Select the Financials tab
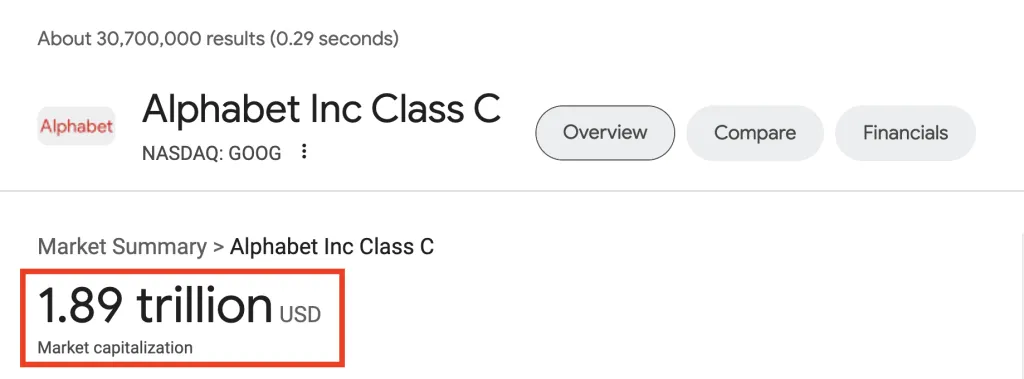This screenshot has height=379, width=1024. pos(905,133)
